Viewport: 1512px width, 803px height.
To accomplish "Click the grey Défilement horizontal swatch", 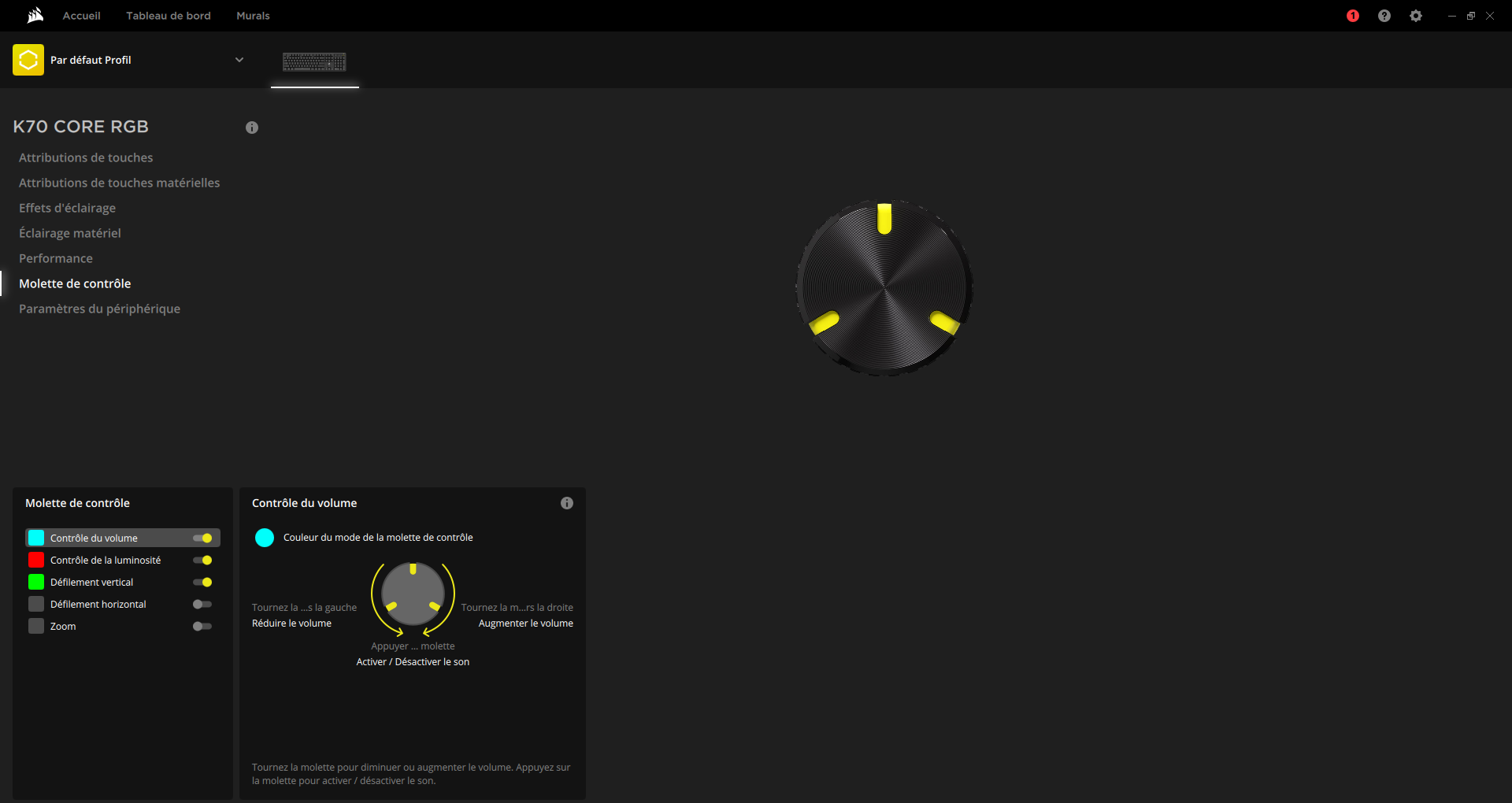I will [36, 604].
